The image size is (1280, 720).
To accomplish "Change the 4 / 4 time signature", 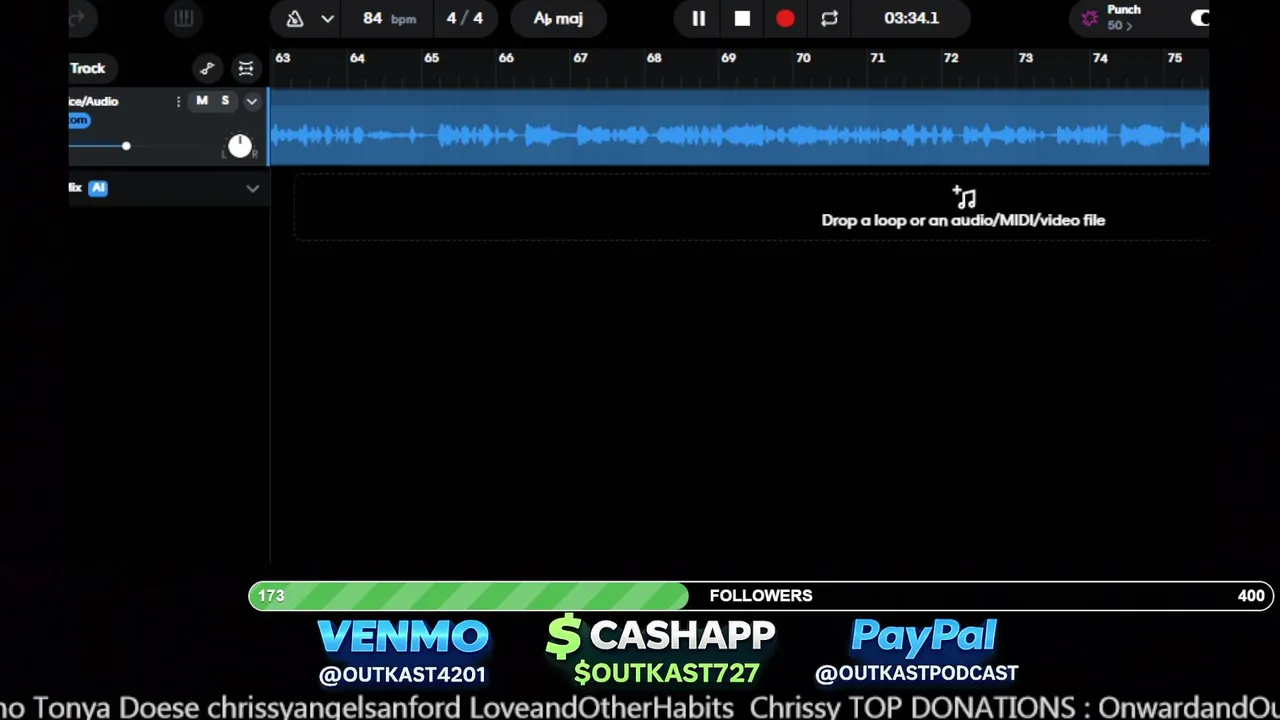I will click(x=465, y=18).
